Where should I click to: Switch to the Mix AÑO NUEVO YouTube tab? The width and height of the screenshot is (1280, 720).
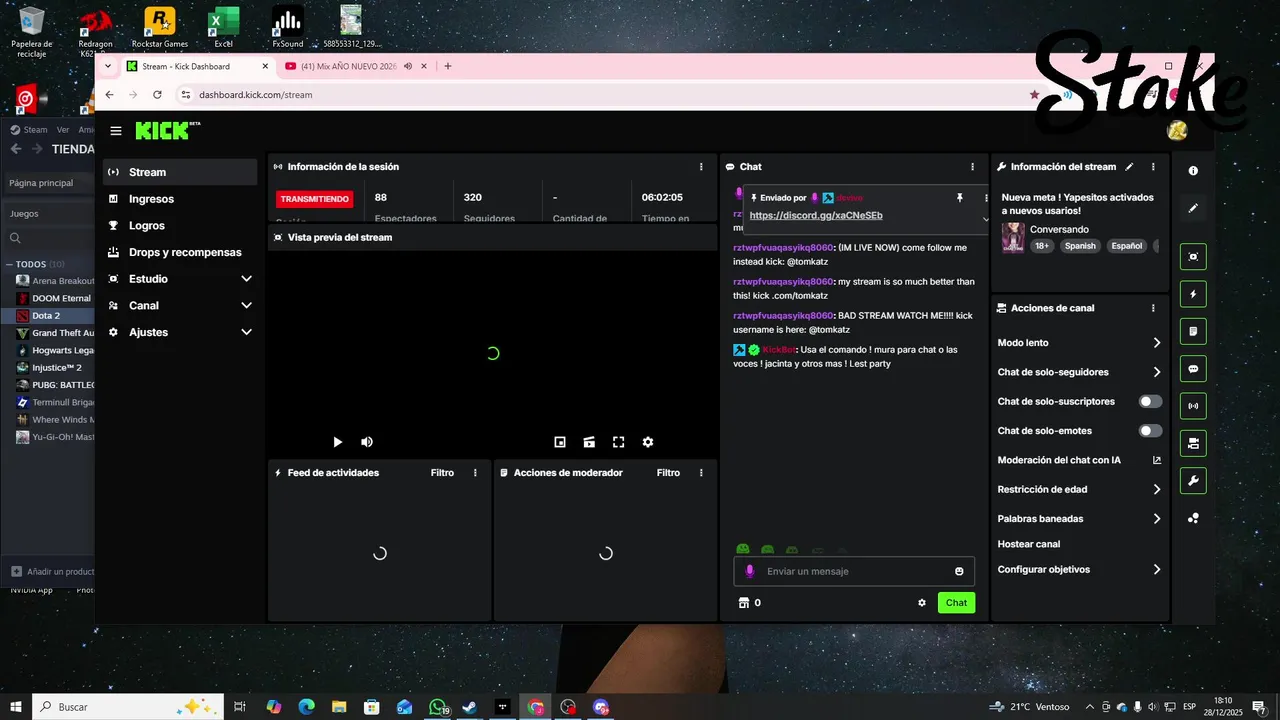tap(349, 66)
